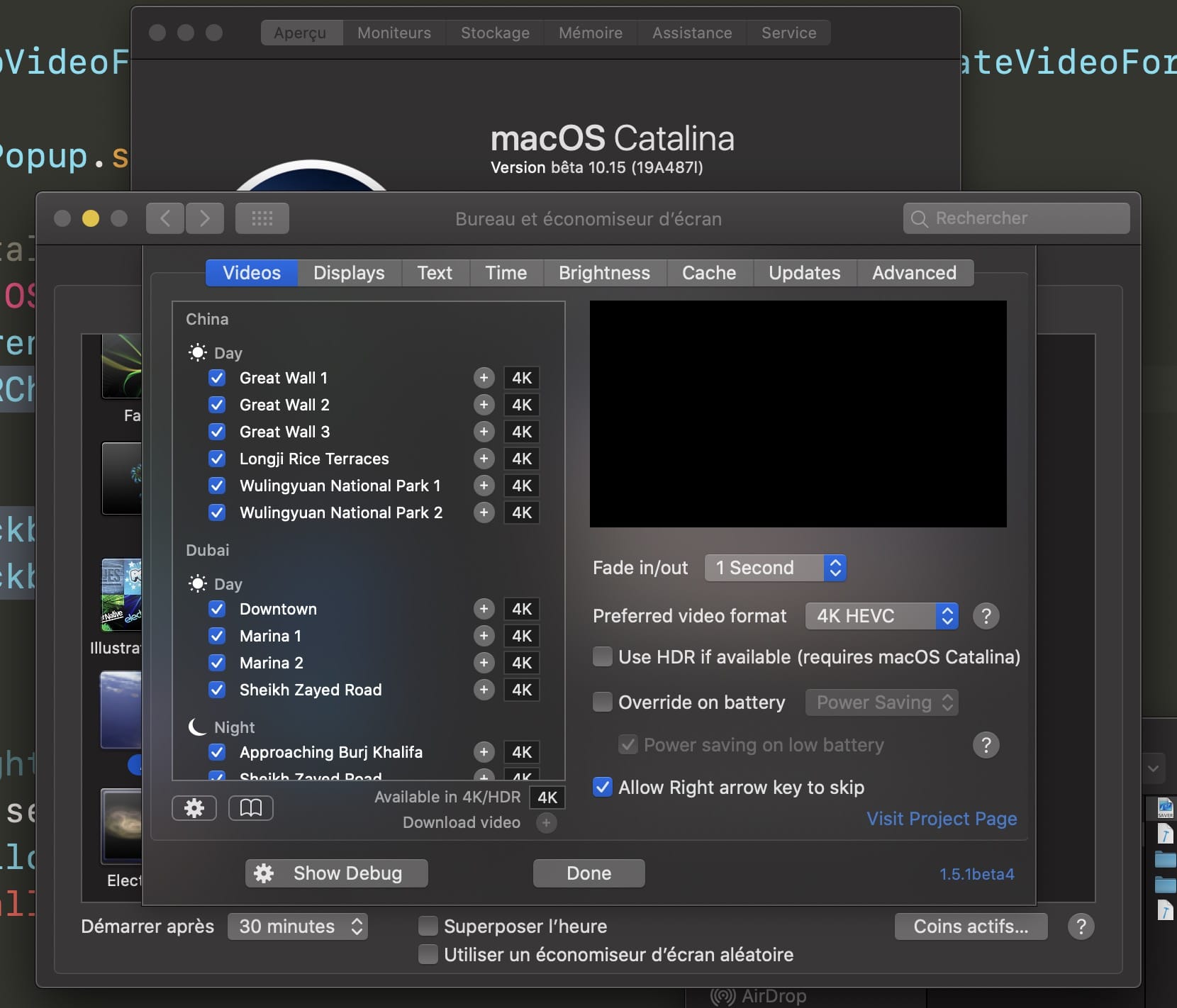The image size is (1177, 1008).
Task: Click the Rechercher search field
Action: click(x=1017, y=218)
